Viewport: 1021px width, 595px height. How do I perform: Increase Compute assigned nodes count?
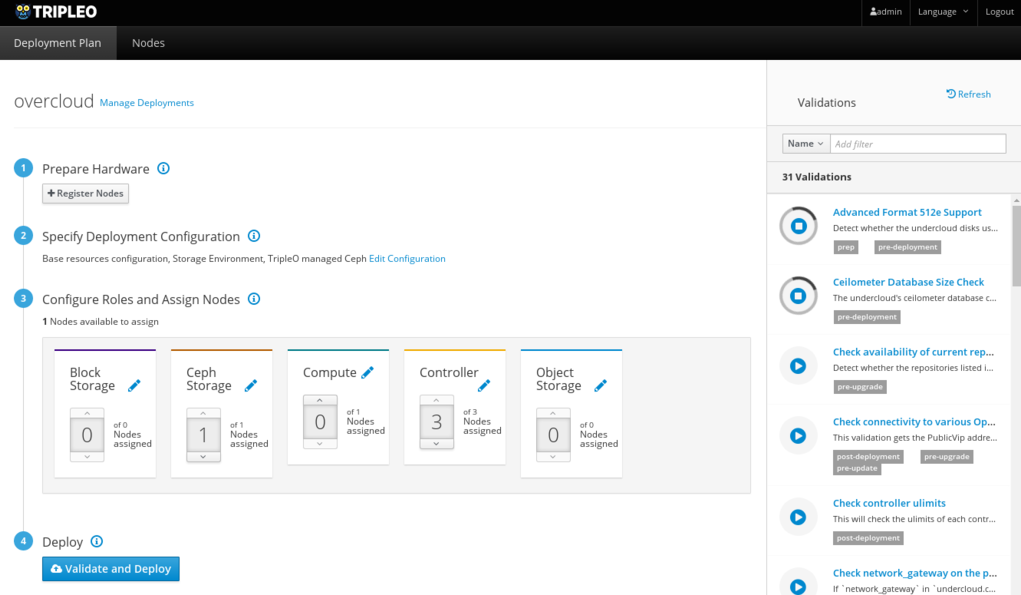[320, 400]
